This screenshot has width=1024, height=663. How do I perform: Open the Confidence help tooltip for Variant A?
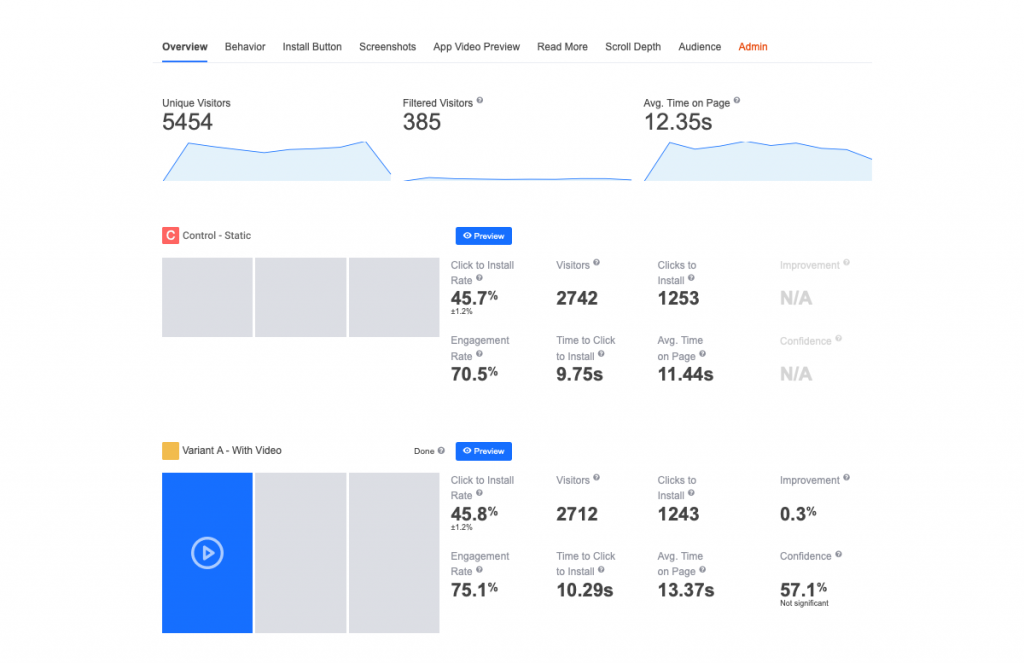[838, 555]
